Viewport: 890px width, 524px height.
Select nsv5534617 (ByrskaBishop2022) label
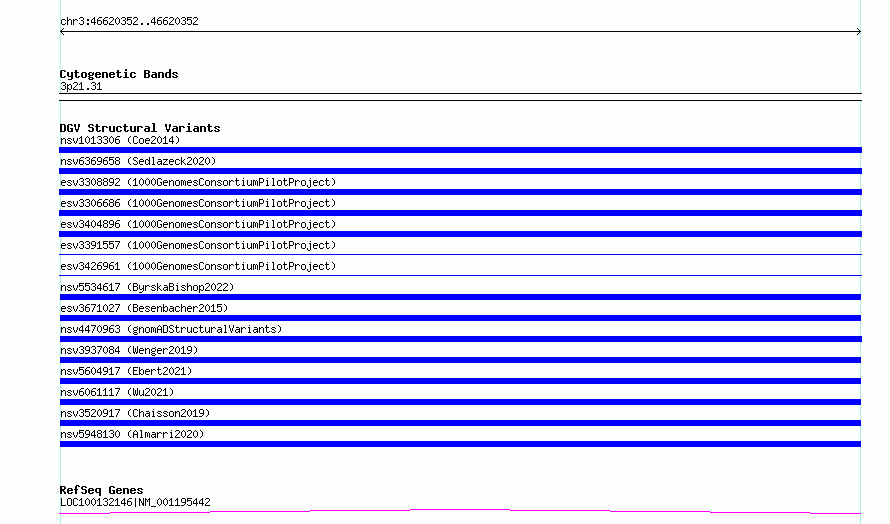147,287
